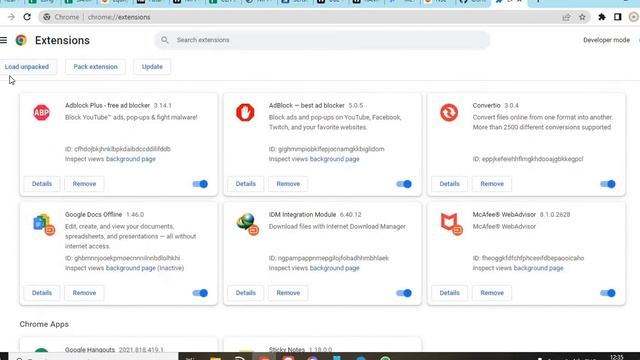
Task: Click the AdBlock hand icon
Action: [x=245, y=112]
